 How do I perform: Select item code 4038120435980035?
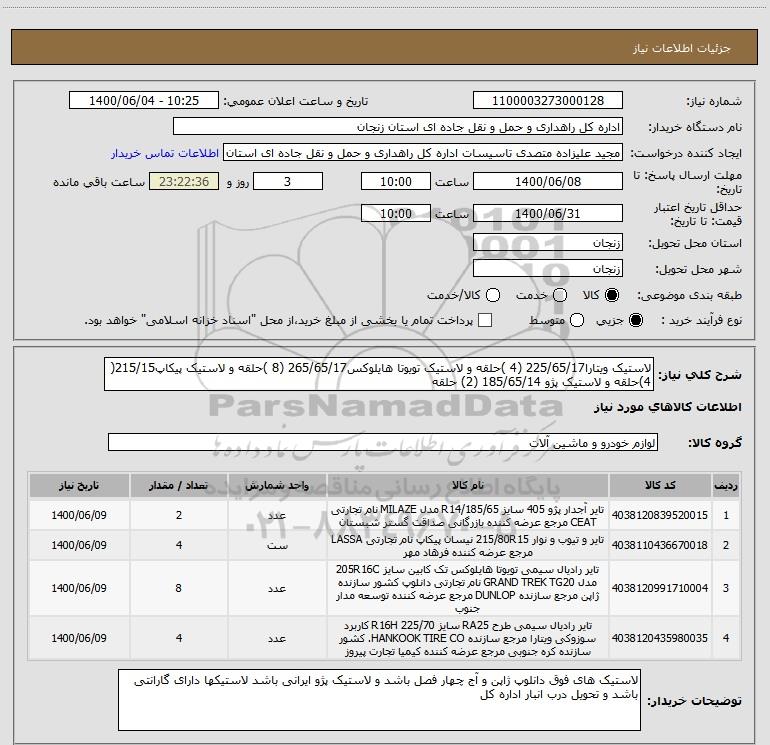coord(660,638)
